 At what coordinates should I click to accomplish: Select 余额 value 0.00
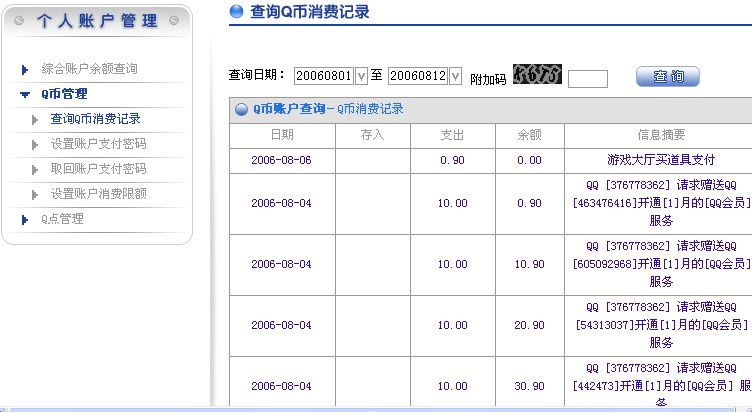529,160
